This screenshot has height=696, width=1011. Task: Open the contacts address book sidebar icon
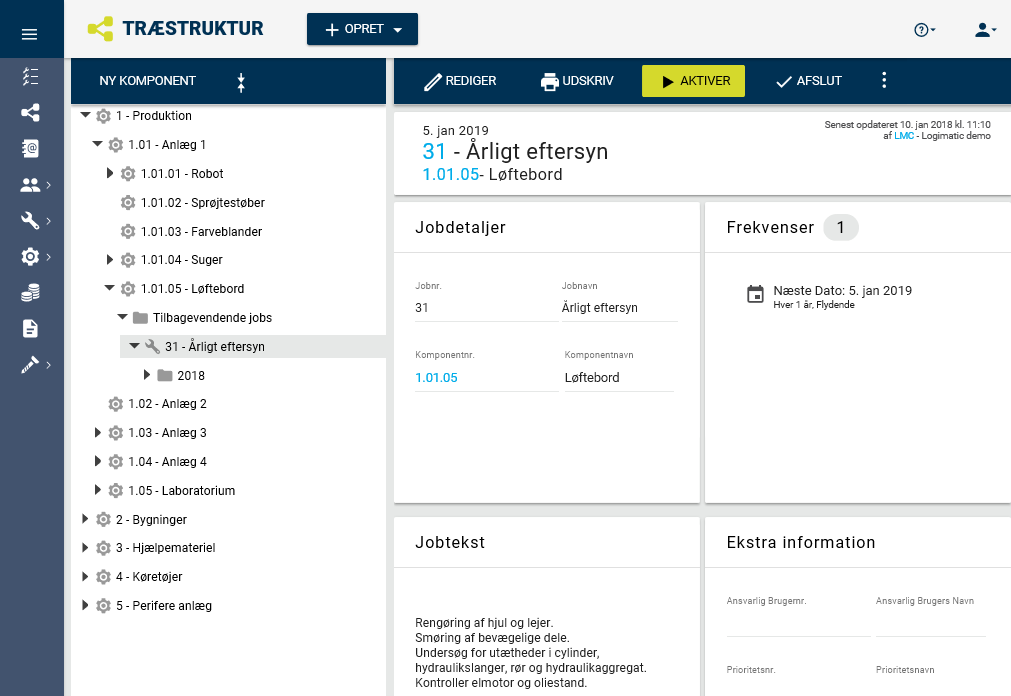click(30, 148)
